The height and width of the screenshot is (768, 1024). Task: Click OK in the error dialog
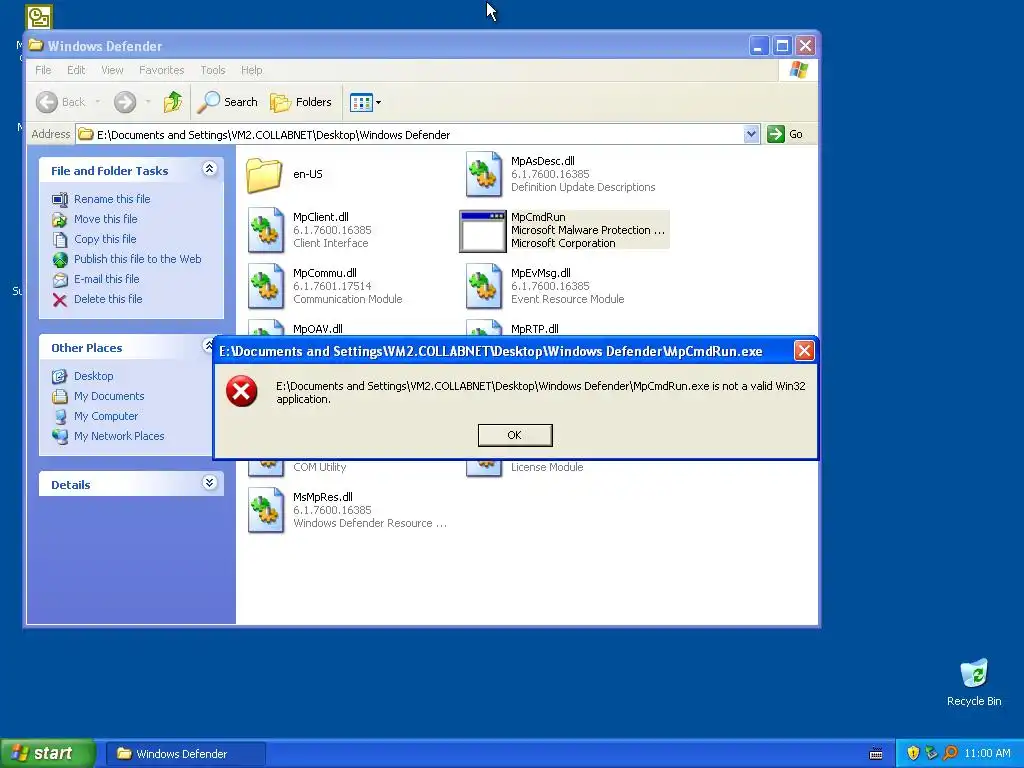coord(515,435)
